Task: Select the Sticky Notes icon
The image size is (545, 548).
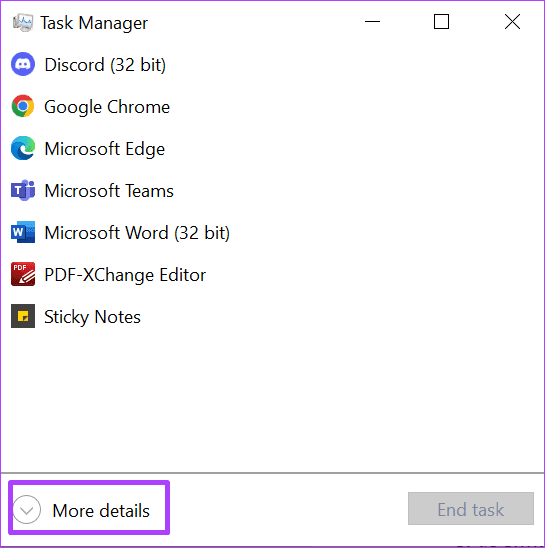Action: (x=23, y=316)
